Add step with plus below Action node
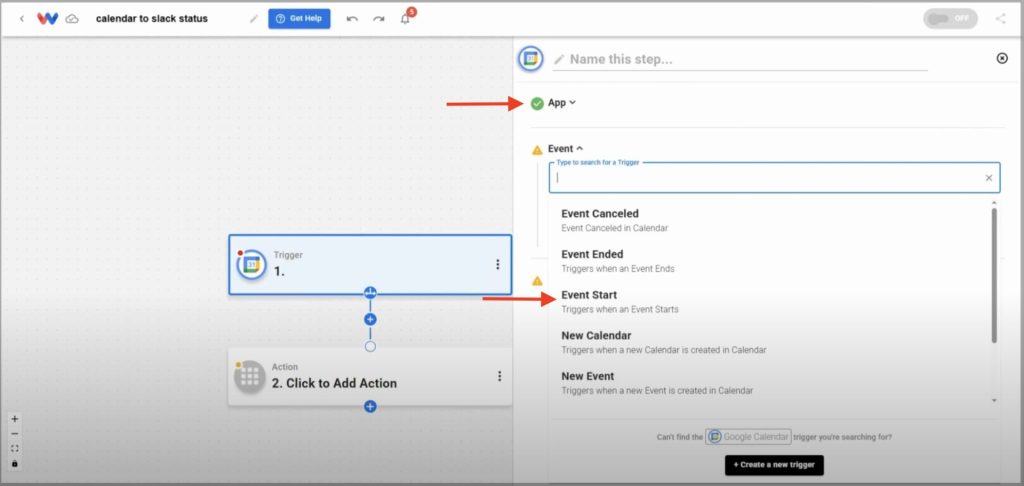The image size is (1024, 486). point(370,406)
